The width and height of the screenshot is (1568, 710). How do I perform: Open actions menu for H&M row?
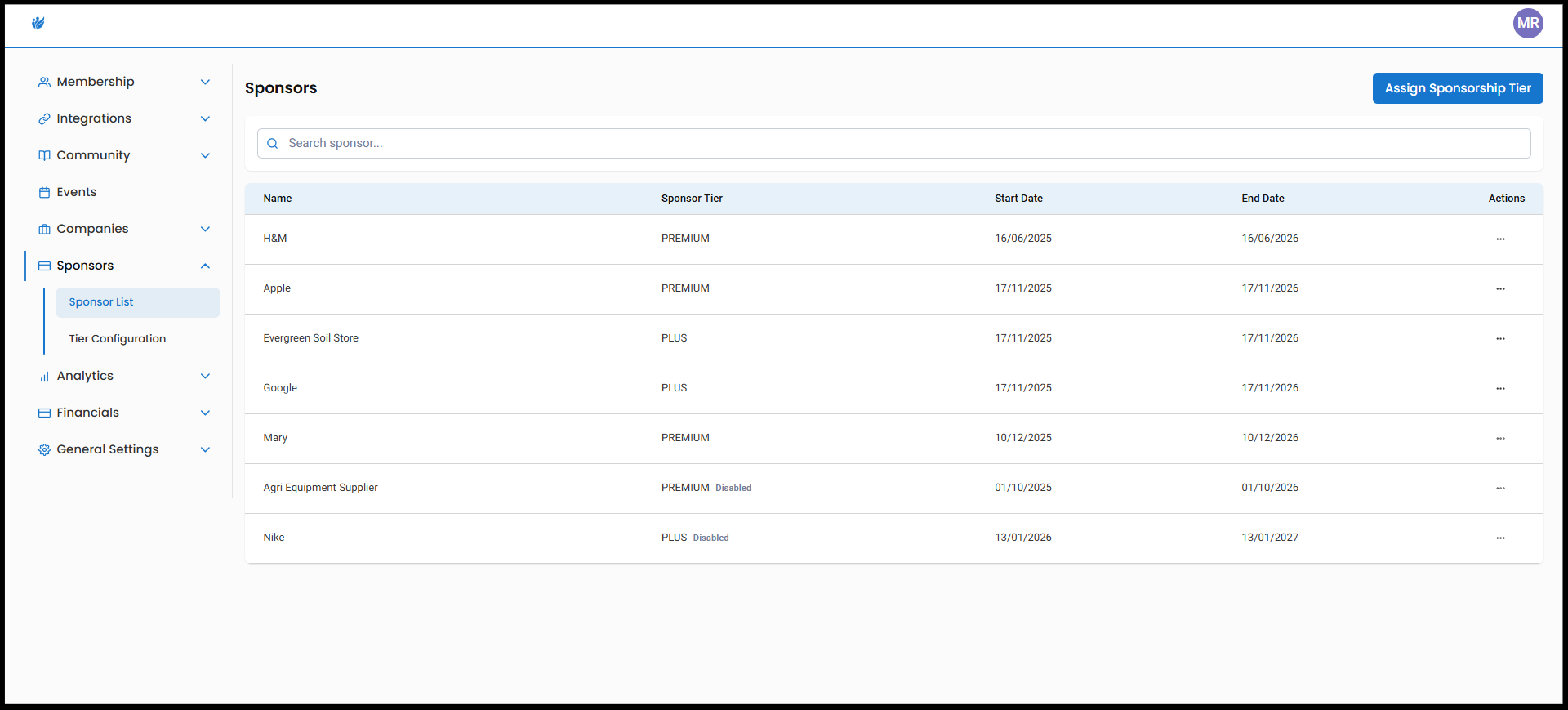pos(1500,239)
